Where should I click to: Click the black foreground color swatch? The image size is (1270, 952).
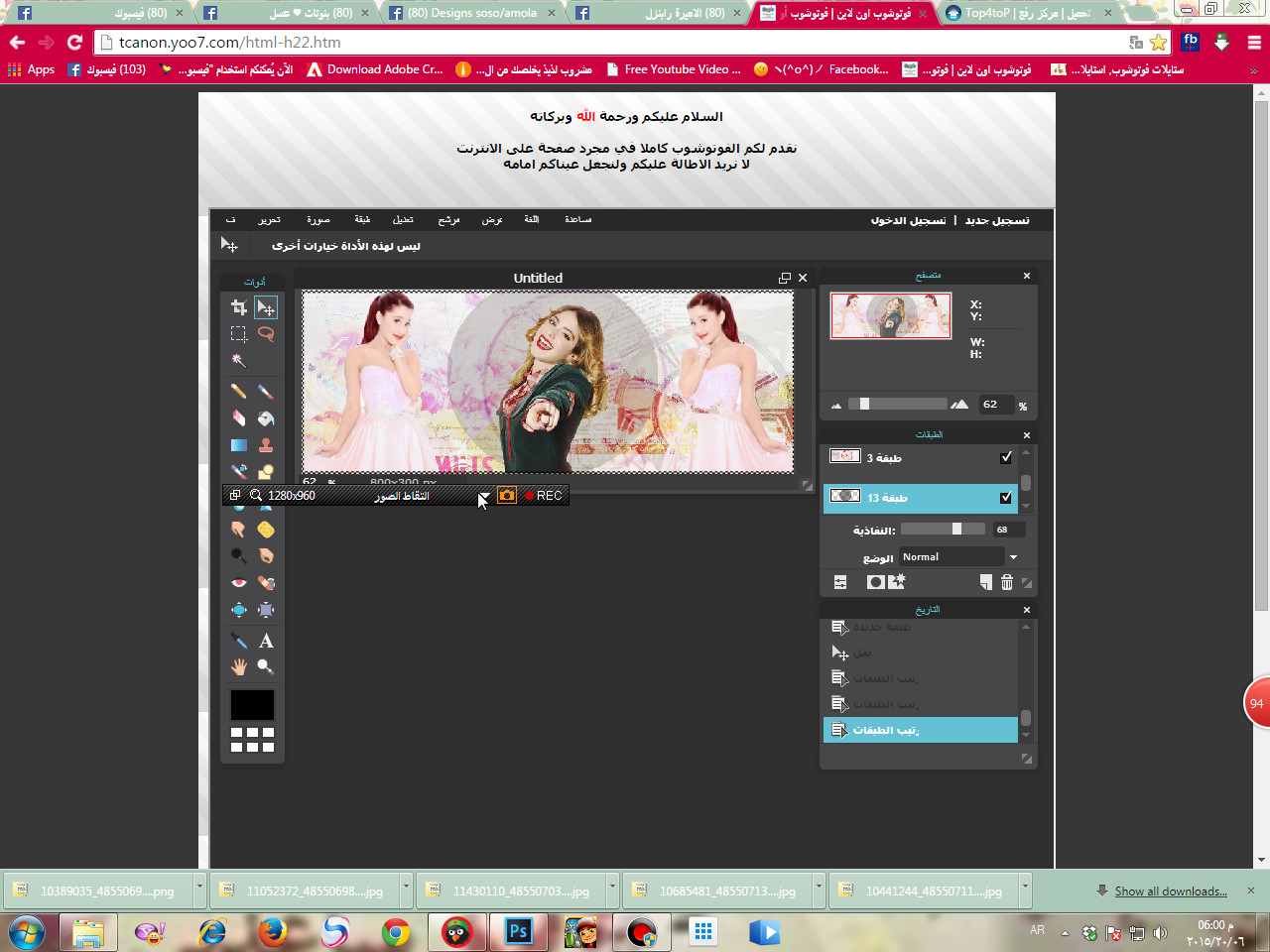(x=252, y=705)
